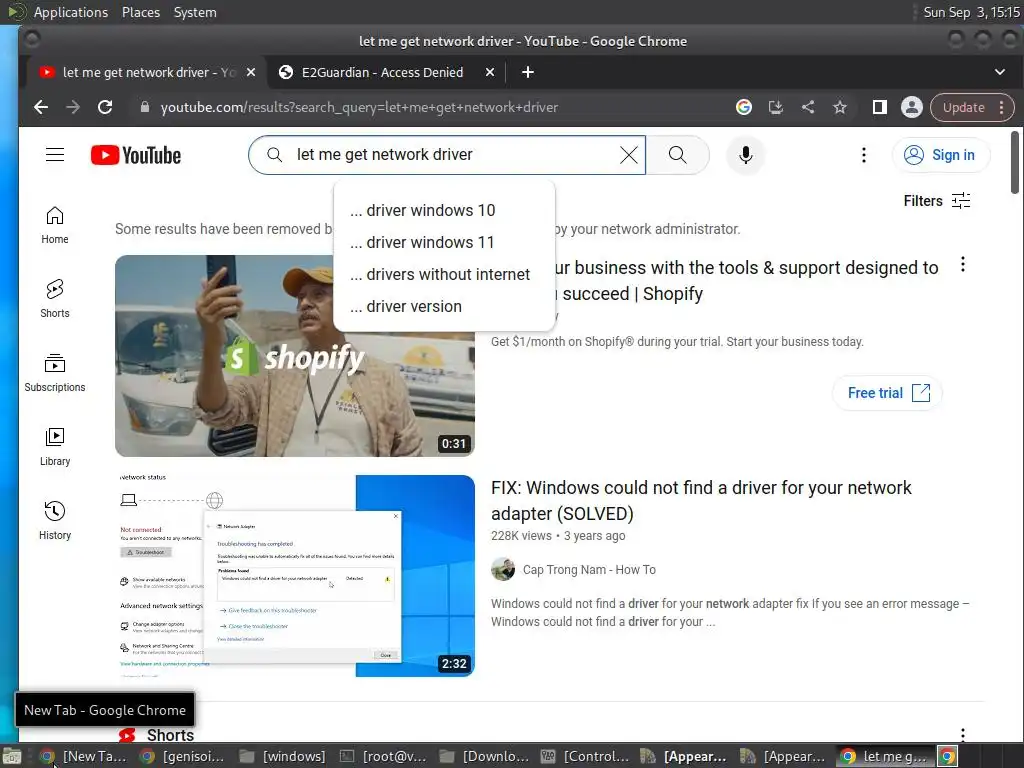
Task: Click the install app icon in address bar
Action: (776, 107)
